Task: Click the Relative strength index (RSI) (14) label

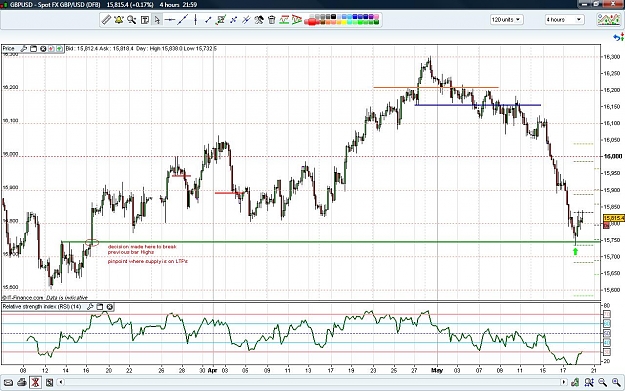Action: [42, 307]
